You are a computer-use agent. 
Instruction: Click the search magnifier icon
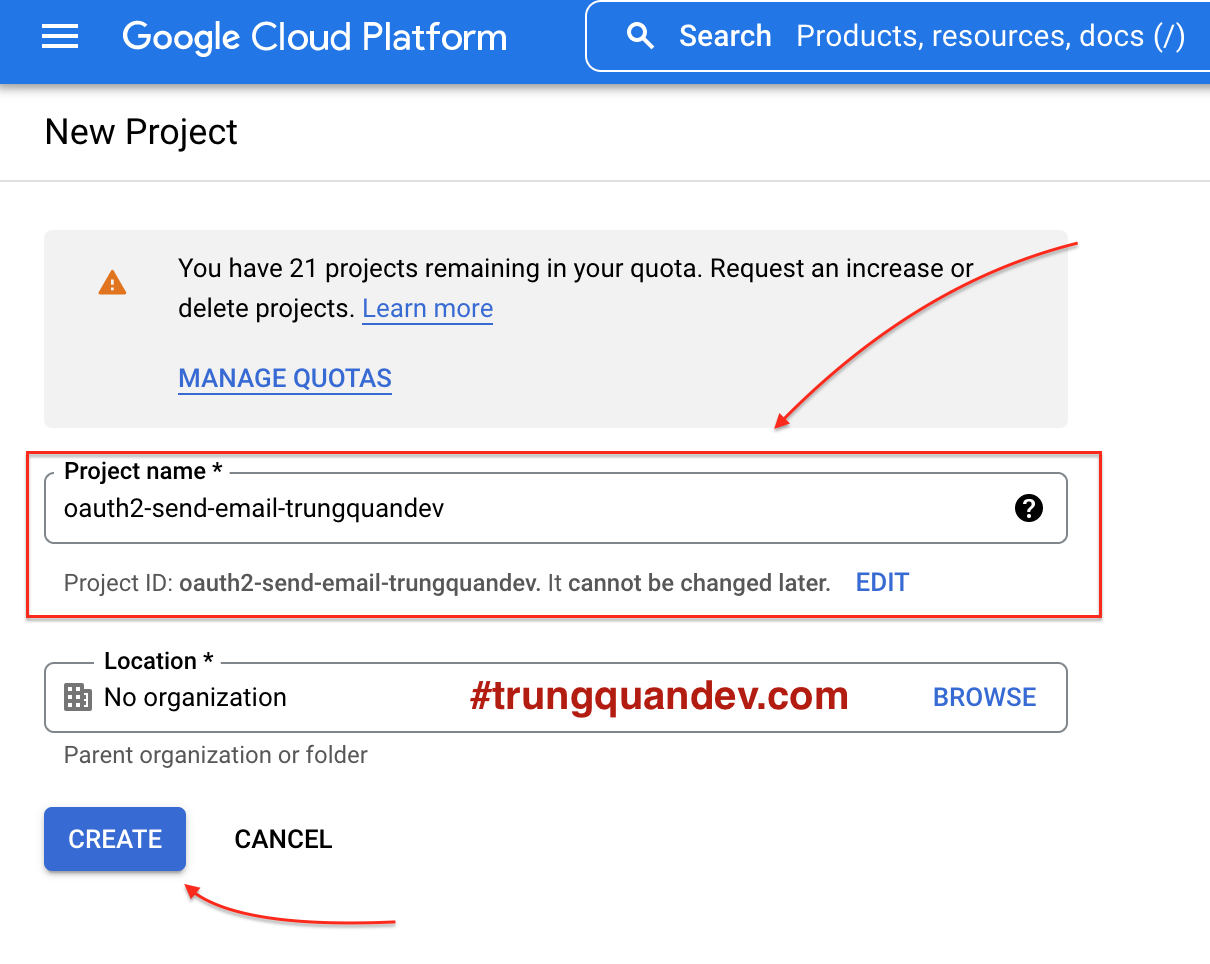tap(640, 35)
